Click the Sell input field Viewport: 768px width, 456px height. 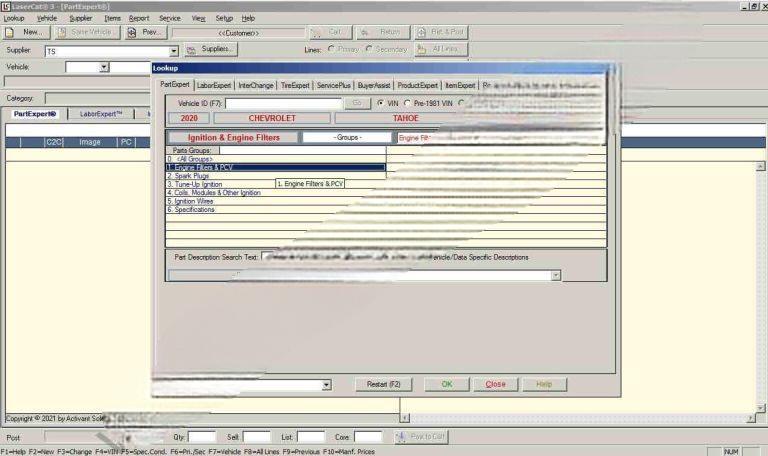click(x=256, y=437)
